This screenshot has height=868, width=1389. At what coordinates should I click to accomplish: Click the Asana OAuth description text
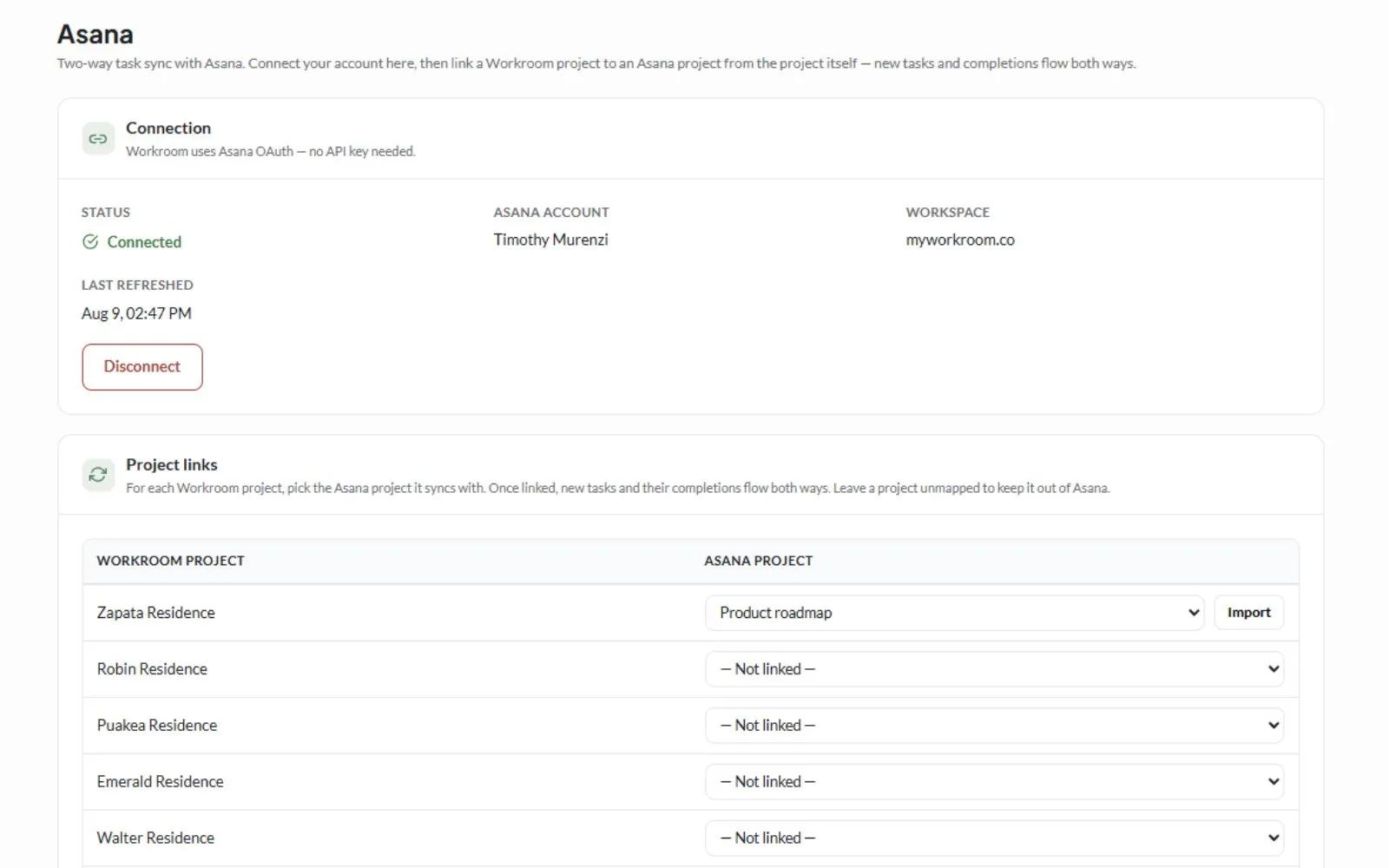271,152
